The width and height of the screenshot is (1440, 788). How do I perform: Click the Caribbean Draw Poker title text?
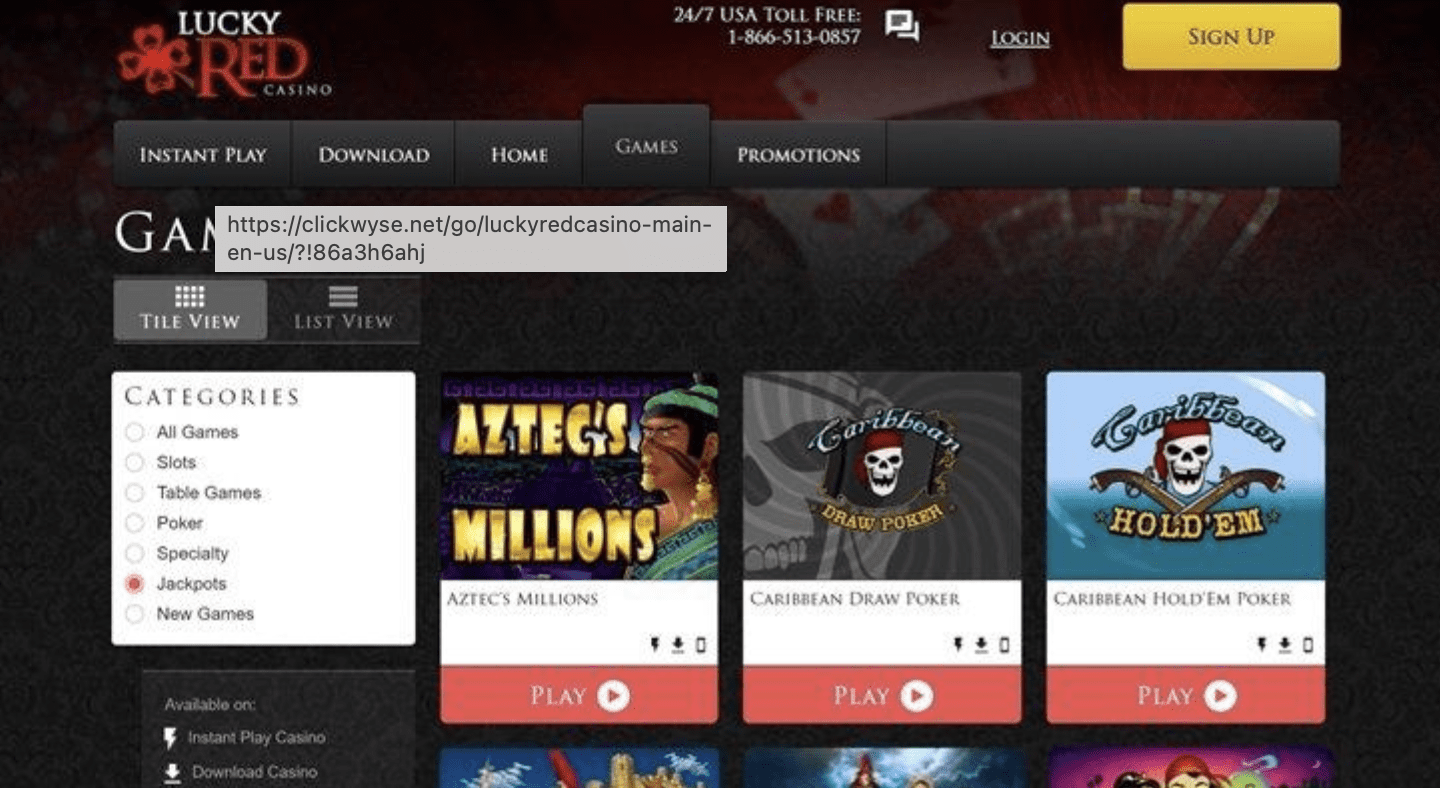855,599
